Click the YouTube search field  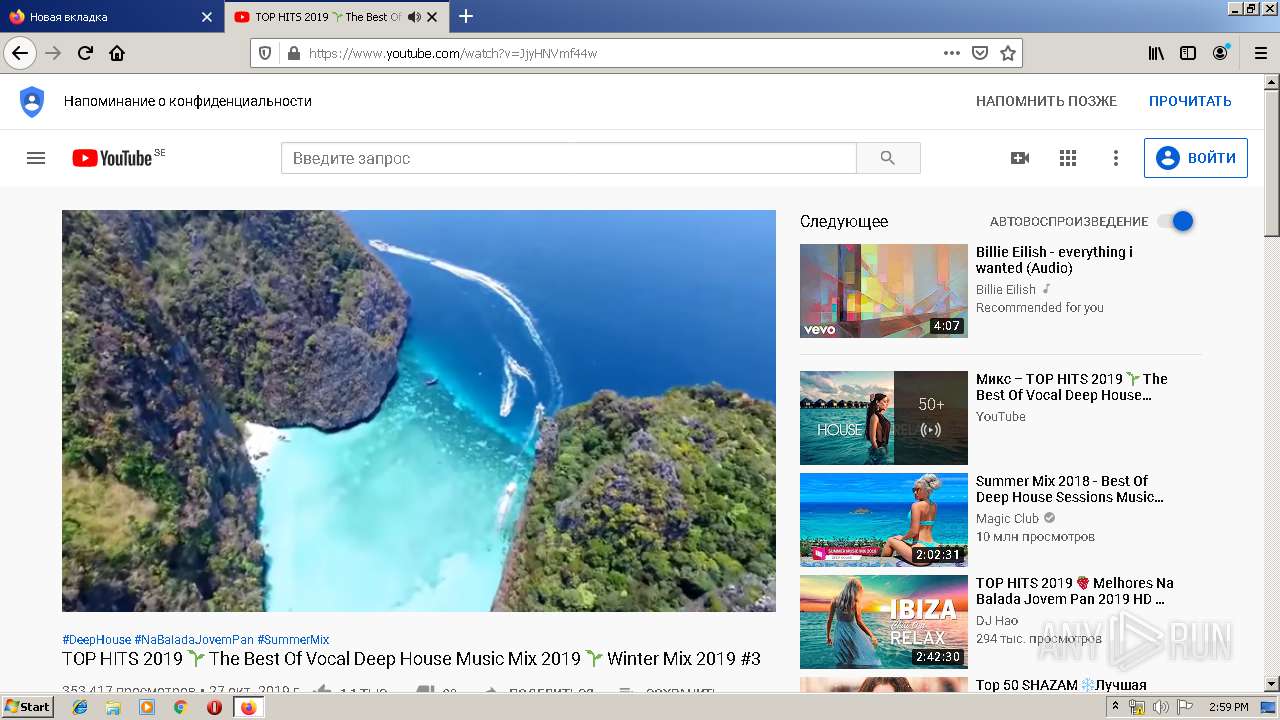[x=568, y=158]
